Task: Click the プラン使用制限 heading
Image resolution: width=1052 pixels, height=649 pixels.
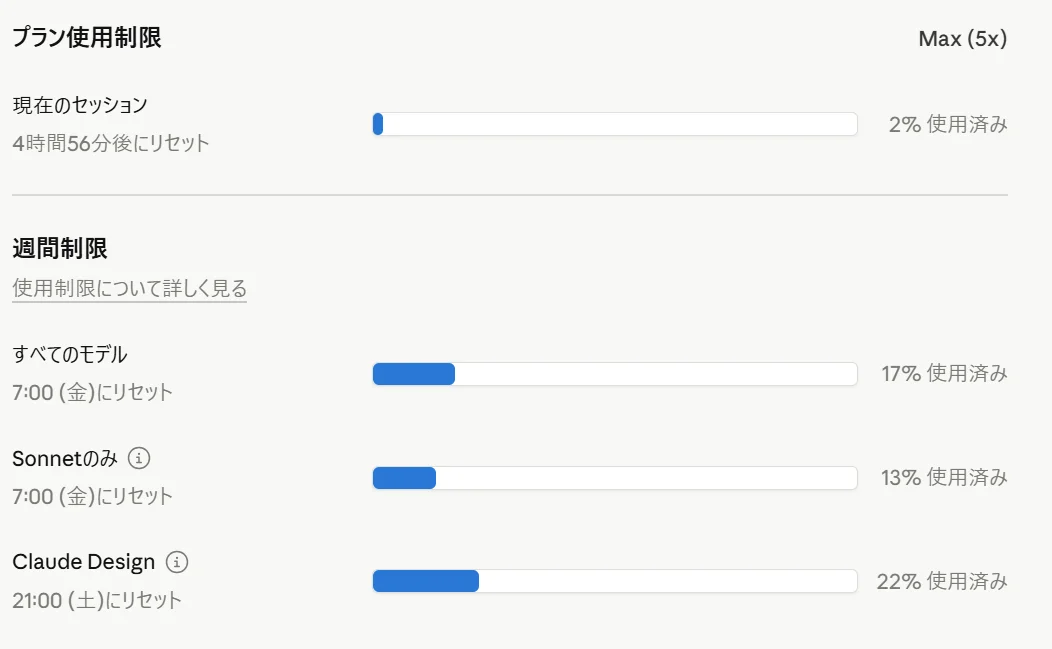Action: coord(87,38)
